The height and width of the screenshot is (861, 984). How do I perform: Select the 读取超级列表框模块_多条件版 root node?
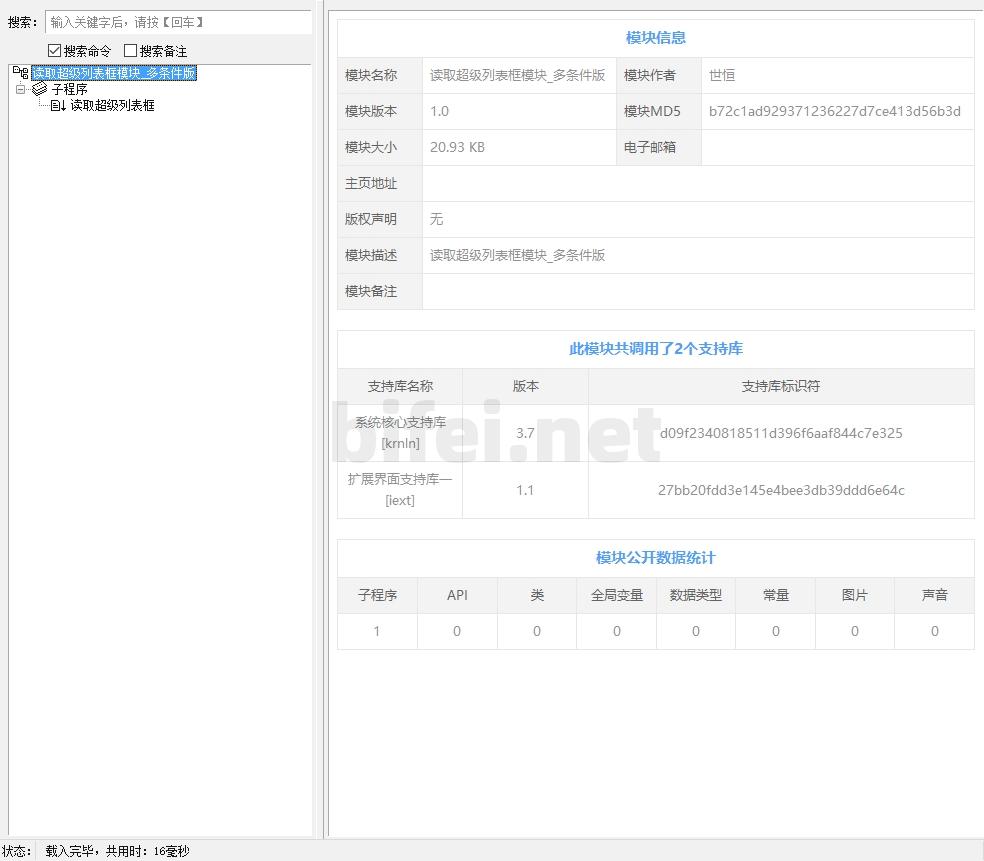(113, 73)
